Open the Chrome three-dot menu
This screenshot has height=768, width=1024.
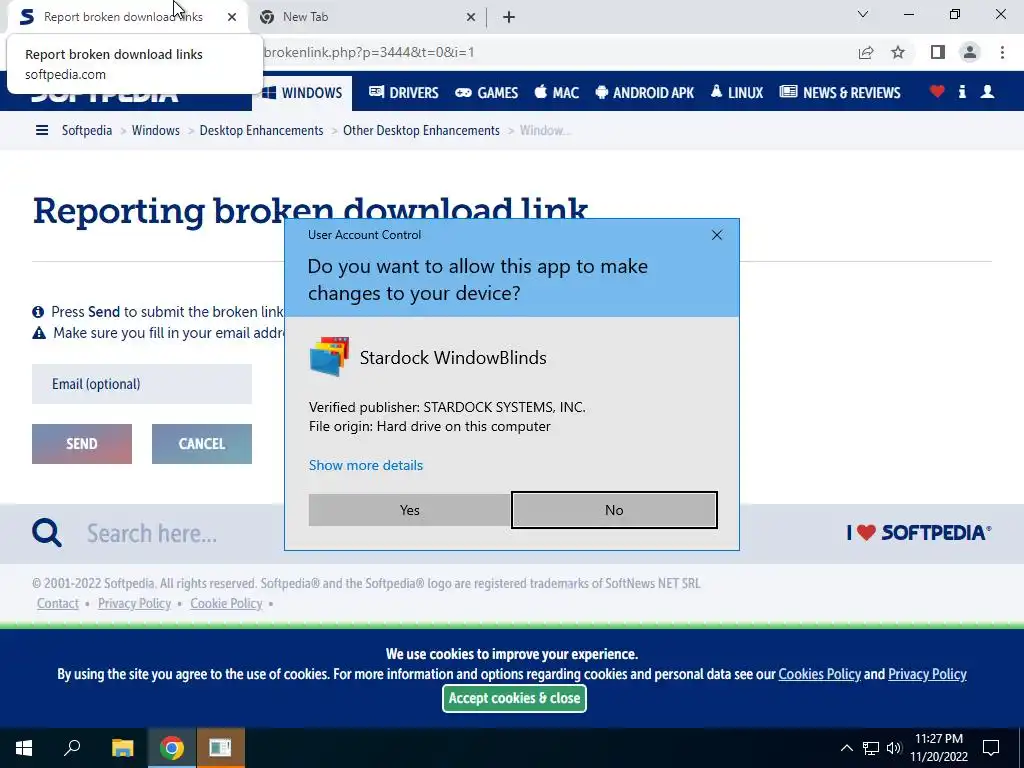1002,52
